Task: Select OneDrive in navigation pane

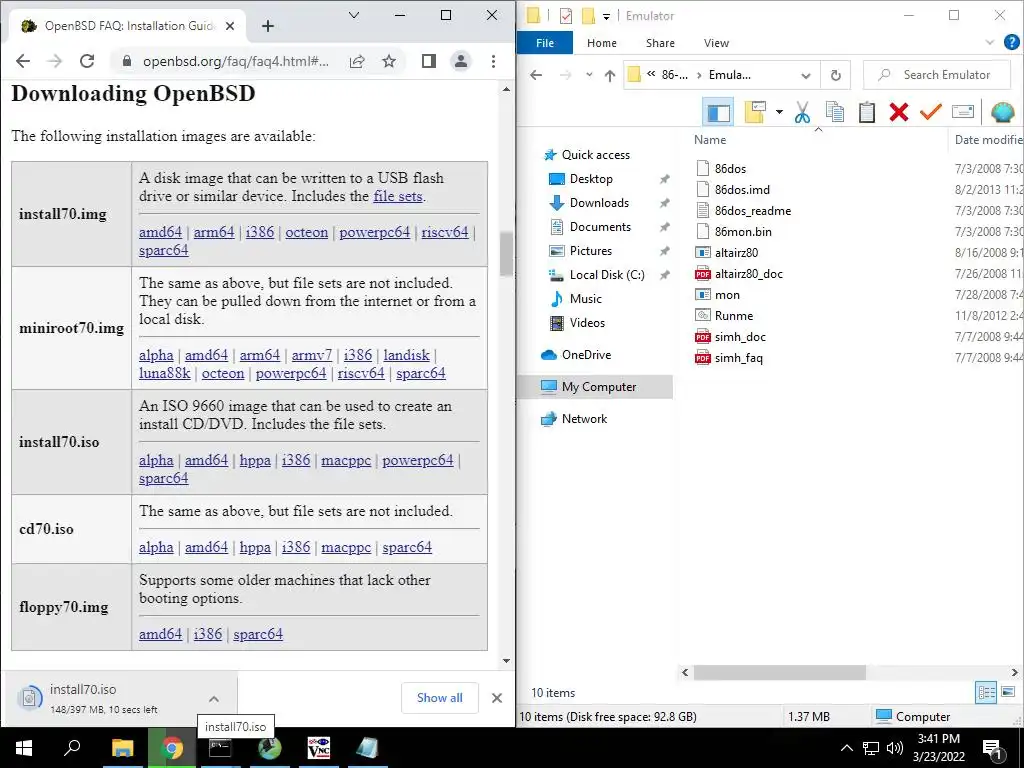Action: [586, 355]
